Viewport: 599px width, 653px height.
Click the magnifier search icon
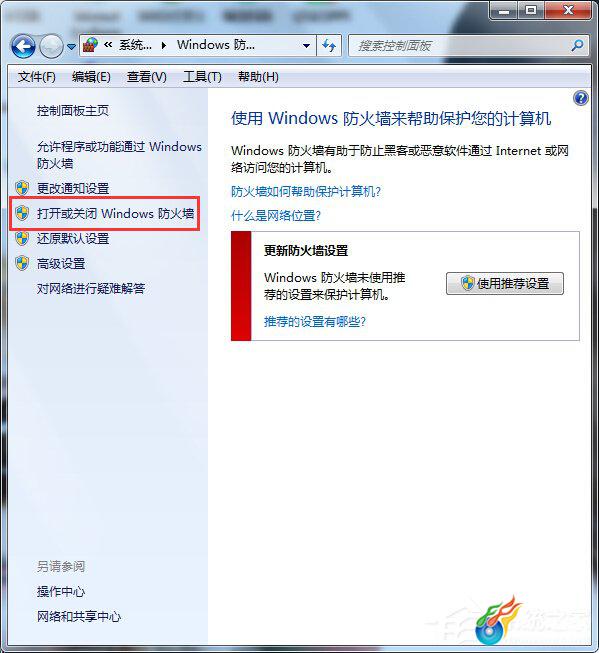[577, 45]
